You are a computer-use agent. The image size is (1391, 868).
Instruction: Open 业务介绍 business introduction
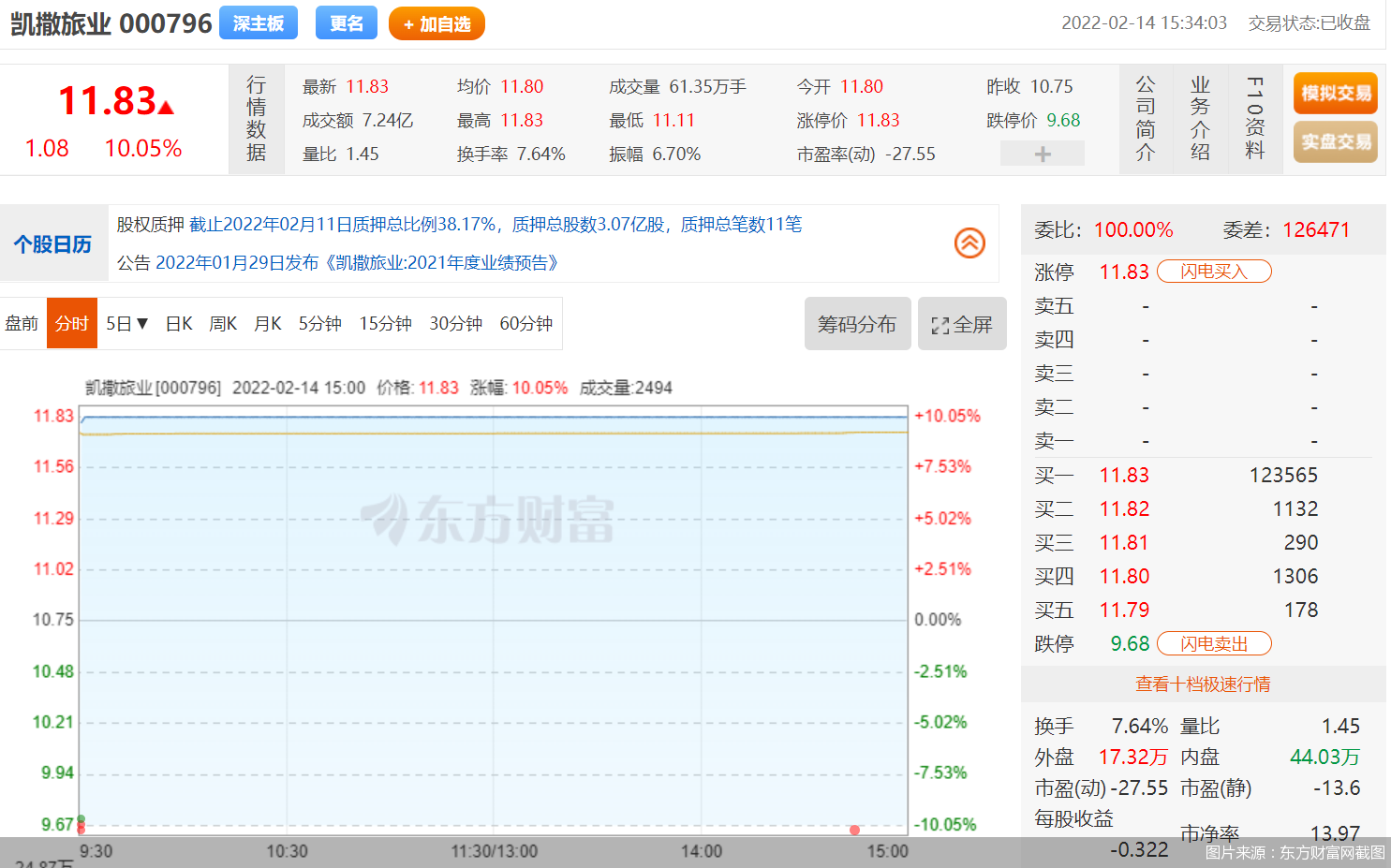click(1200, 119)
